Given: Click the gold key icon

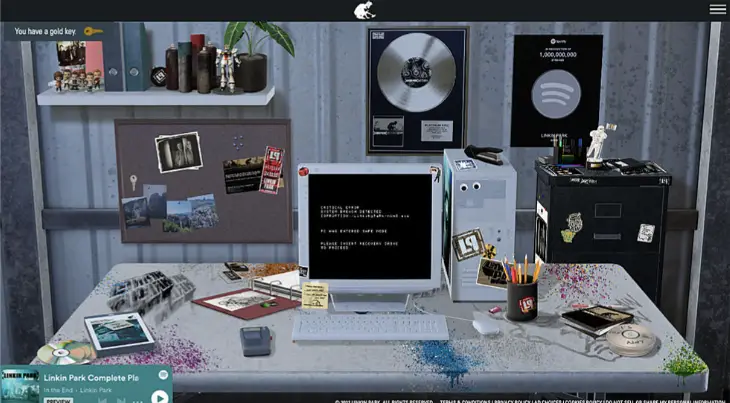Looking at the screenshot, I should tap(94, 31).
